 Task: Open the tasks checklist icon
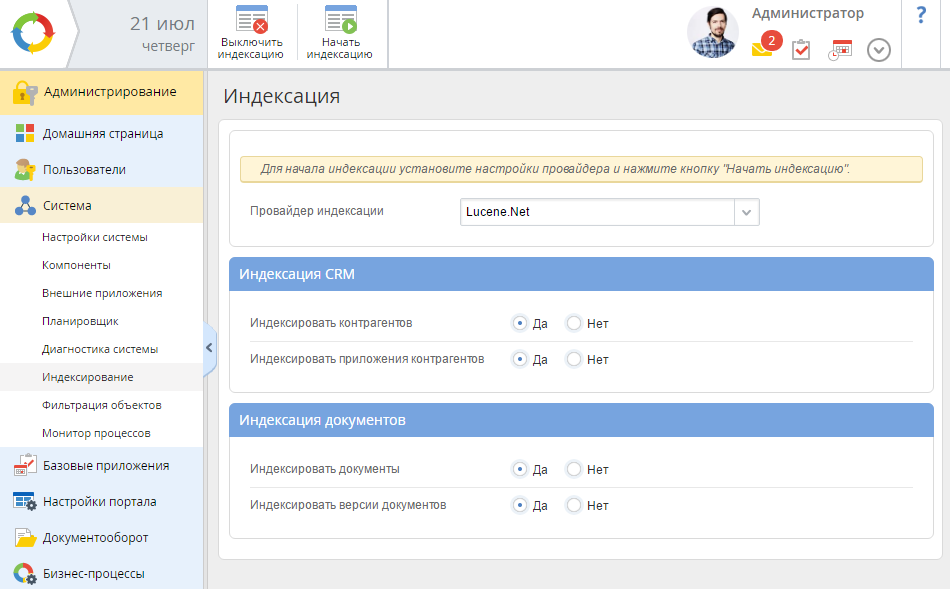click(x=801, y=50)
